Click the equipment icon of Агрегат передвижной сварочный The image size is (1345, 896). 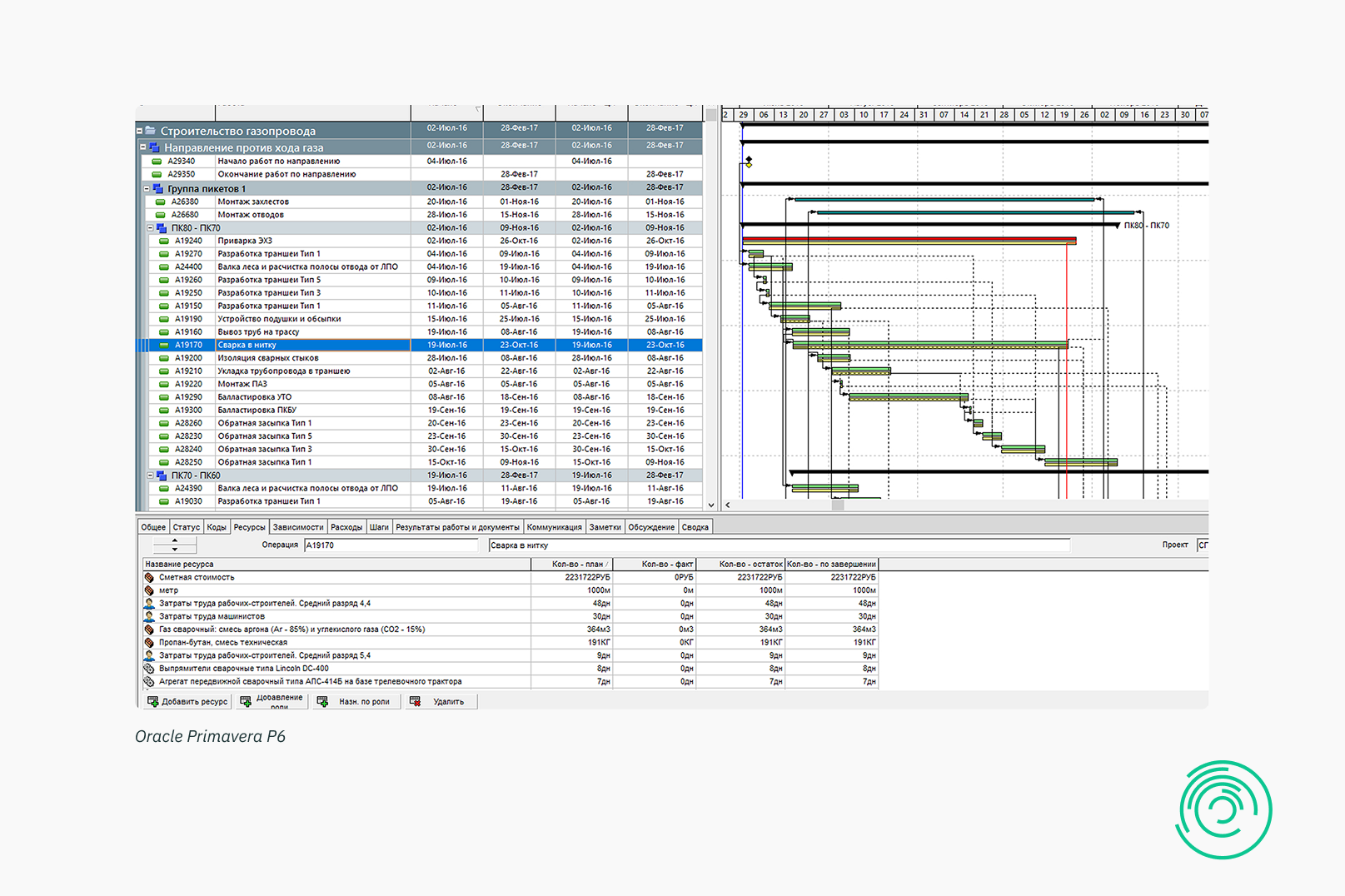[x=149, y=681]
